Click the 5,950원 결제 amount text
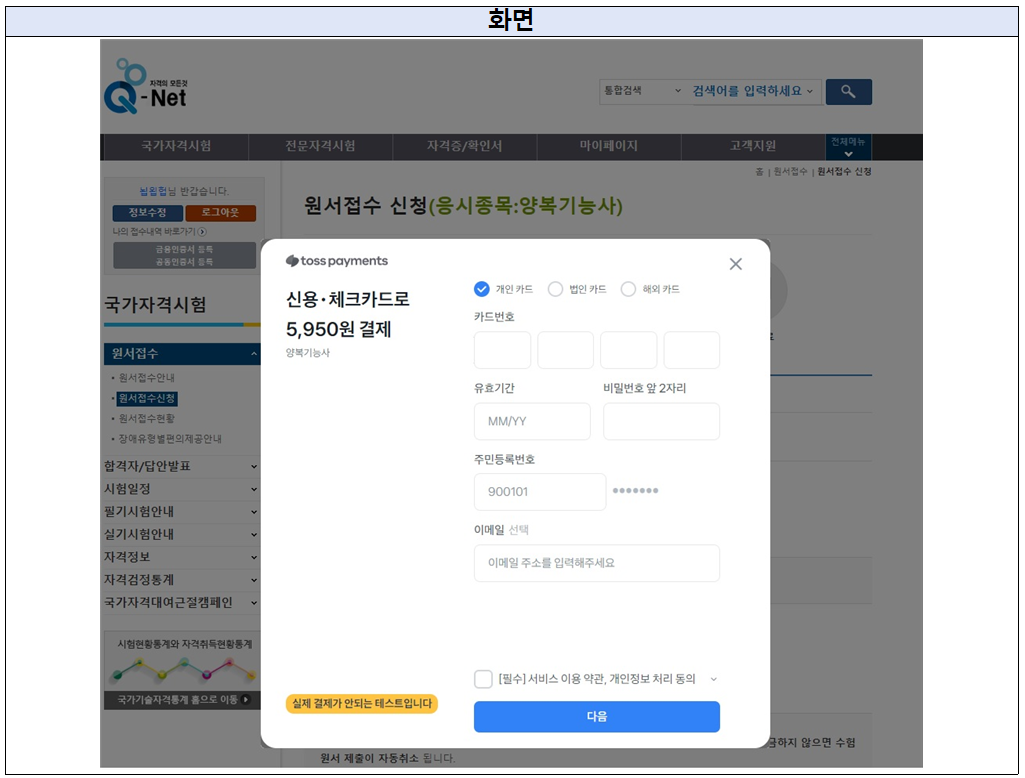The height and width of the screenshot is (778, 1025). point(339,329)
